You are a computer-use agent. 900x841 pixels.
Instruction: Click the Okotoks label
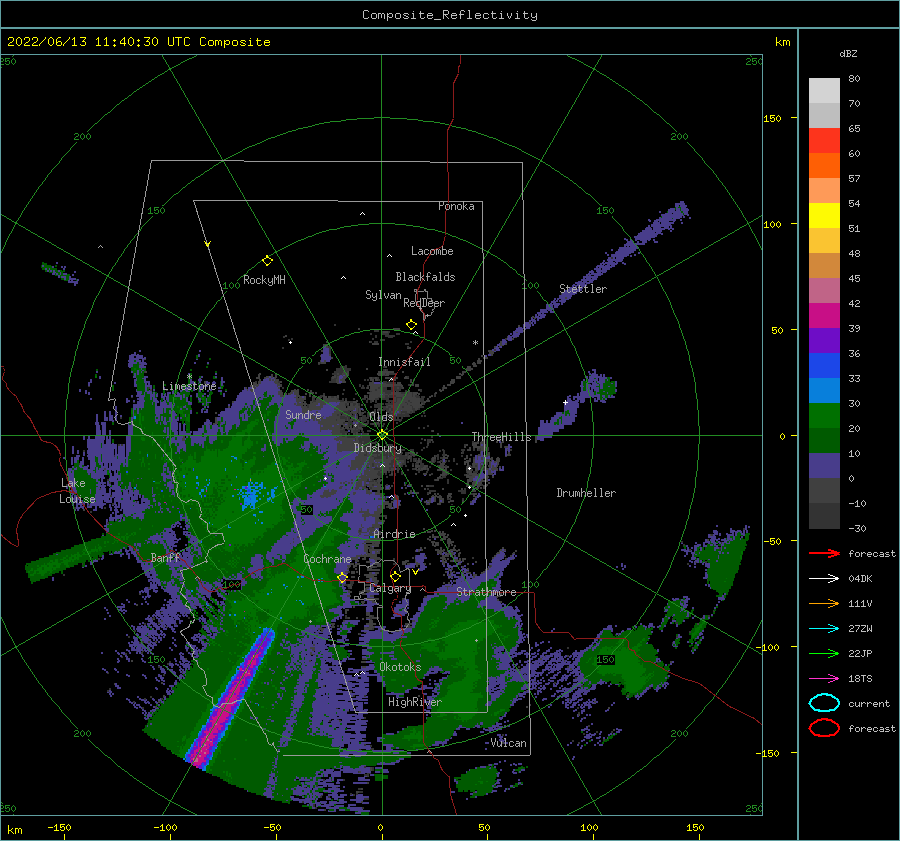pos(400,666)
